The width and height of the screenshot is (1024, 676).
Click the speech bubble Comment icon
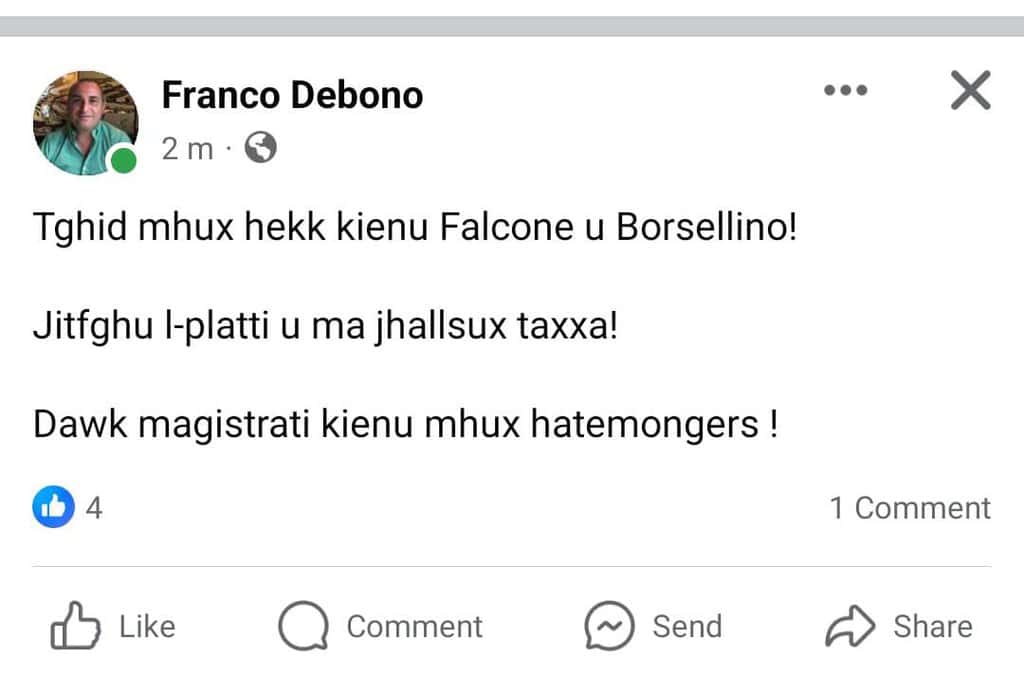pyautogui.click(x=303, y=627)
